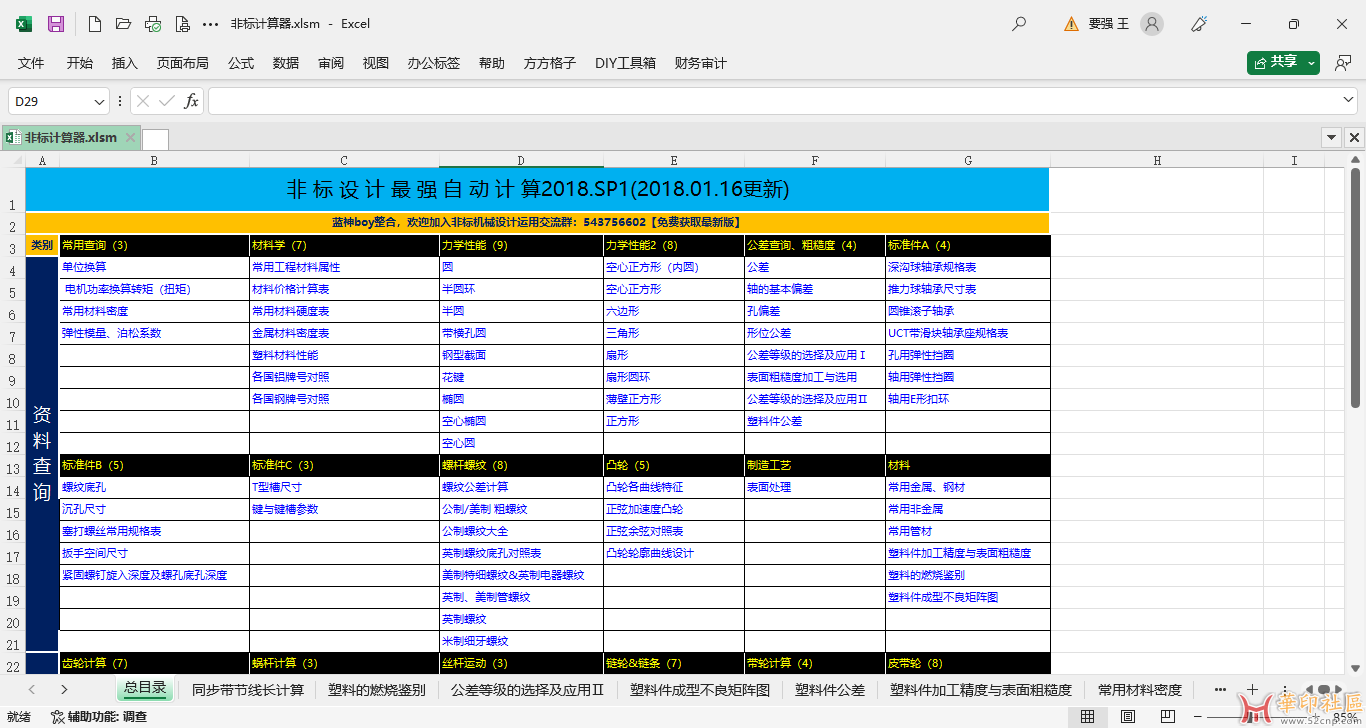The image size is (1366, 728).
Task: Open the 财务审计 ribbon tab
Action: (x=701, y=63)
